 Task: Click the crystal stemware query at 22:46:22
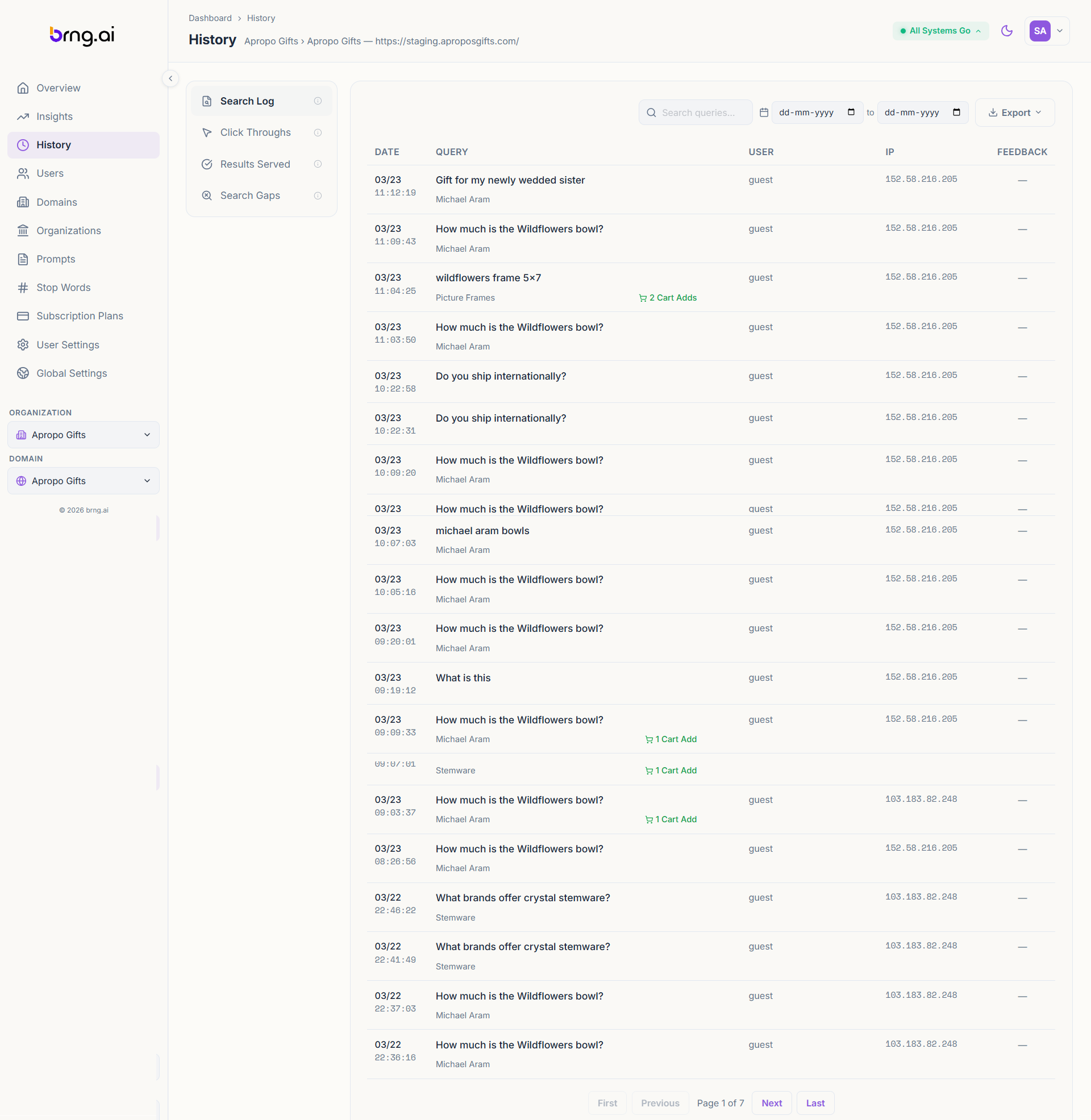pyautogui.click(x=523, y=898)
